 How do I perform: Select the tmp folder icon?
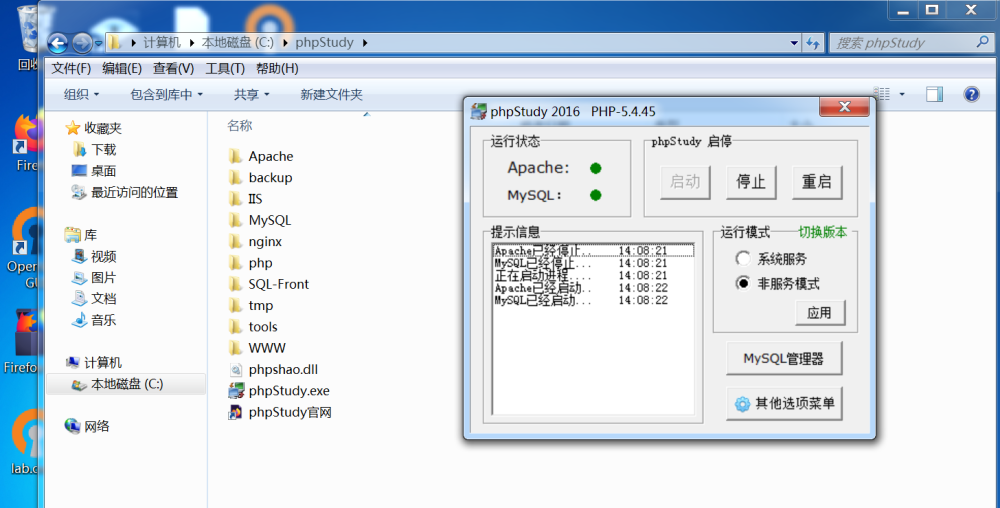click(236, 306)
